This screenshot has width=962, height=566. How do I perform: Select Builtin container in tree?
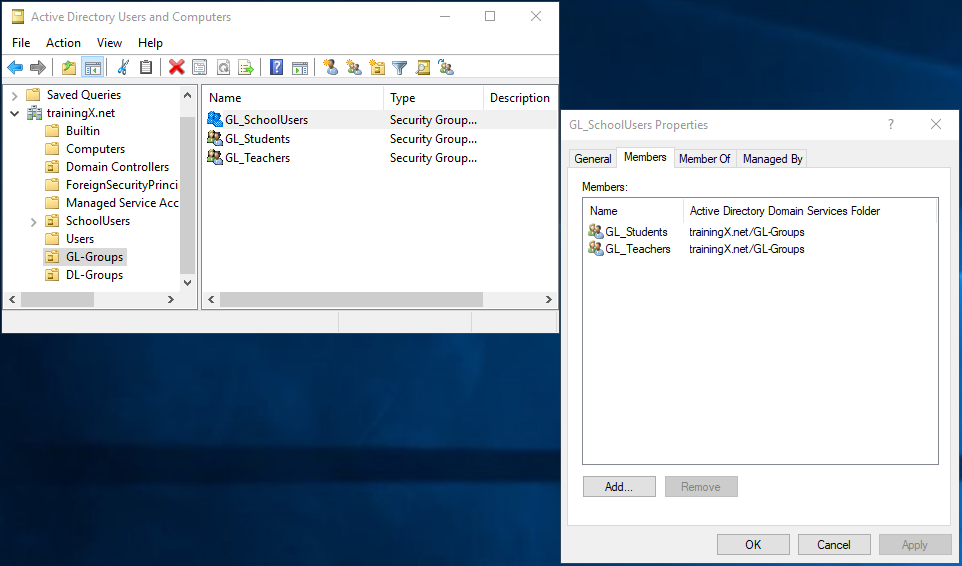click(x=72, y=131)
